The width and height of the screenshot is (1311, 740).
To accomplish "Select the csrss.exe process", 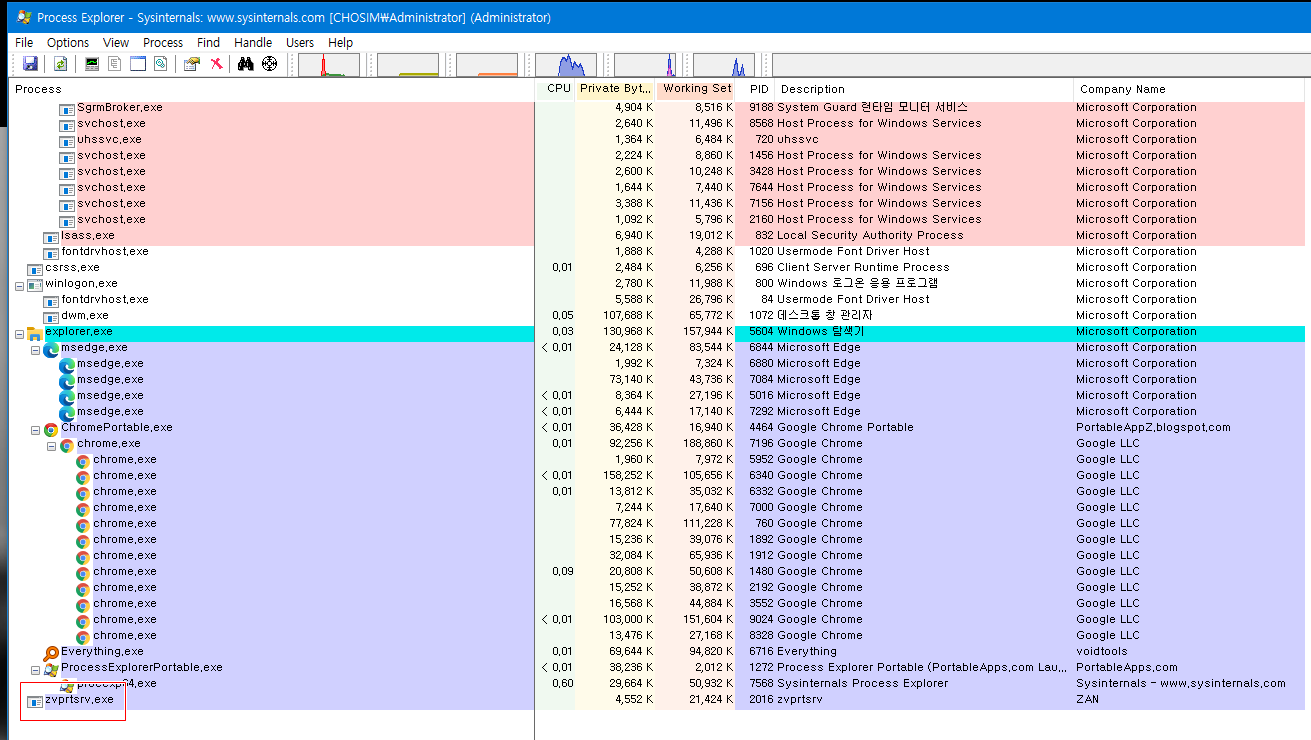I will (72, 268).
